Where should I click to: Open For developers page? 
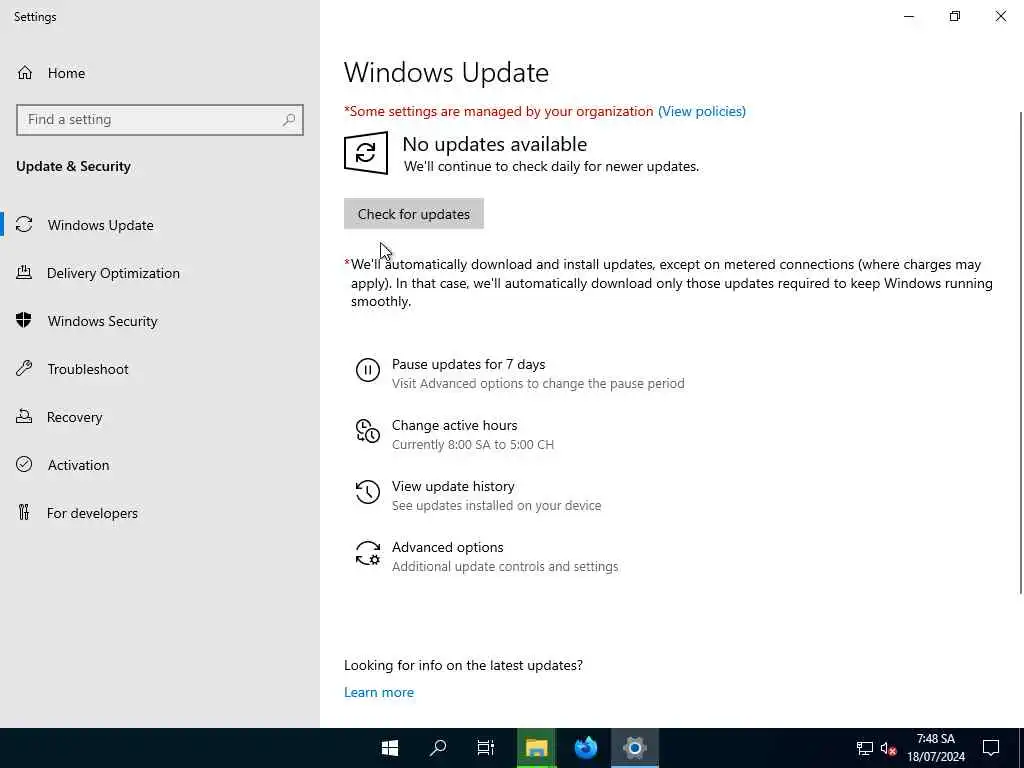pos(160,513)
